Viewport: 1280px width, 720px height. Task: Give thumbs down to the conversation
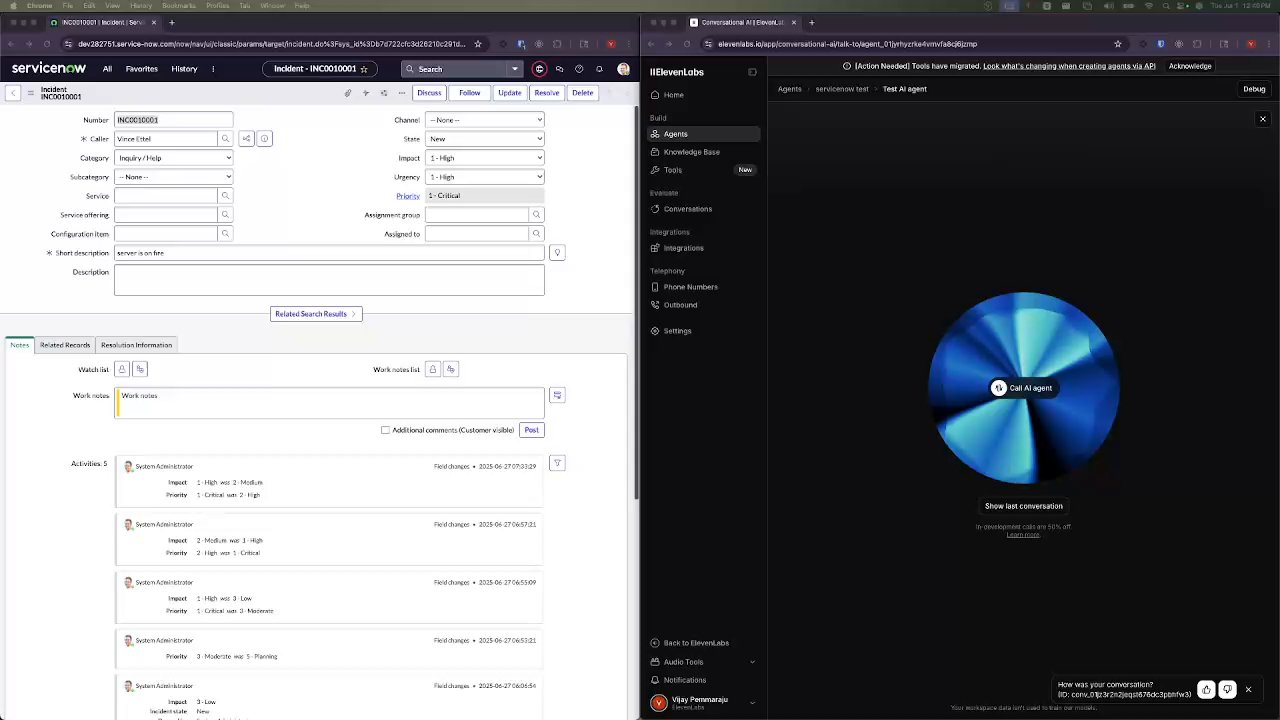[x=1227, y=689]
